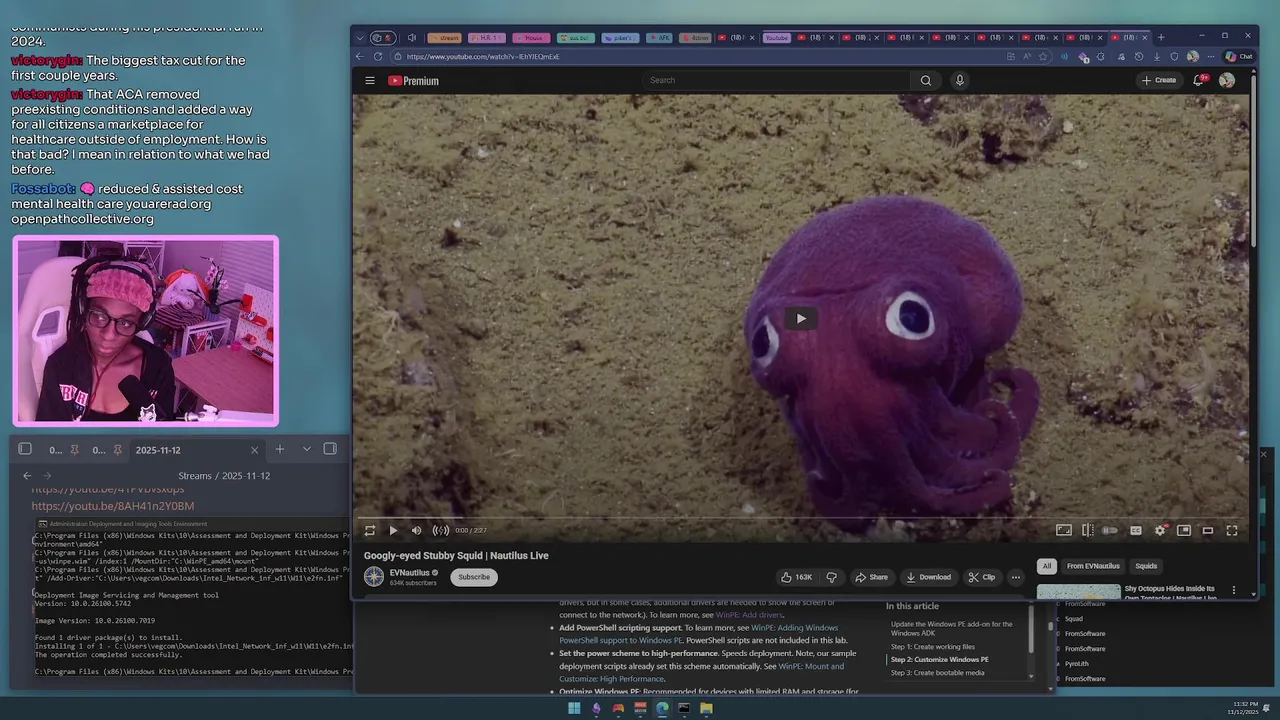Screen dimensions: 1280x720
Task: Create a Clip of the video
Action: click(x=982, y=577)
